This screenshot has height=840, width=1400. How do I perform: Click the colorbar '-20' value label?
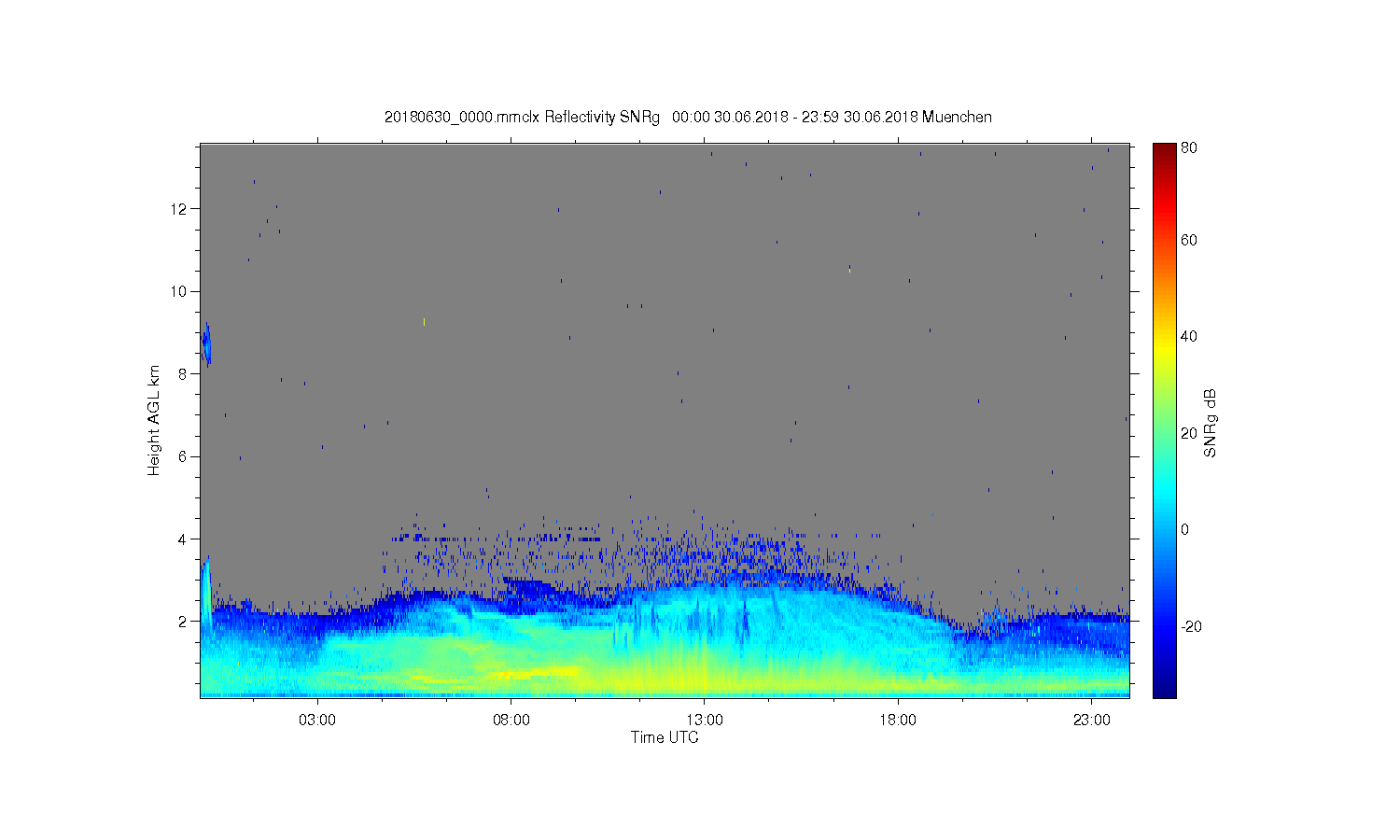point(1191,626)
